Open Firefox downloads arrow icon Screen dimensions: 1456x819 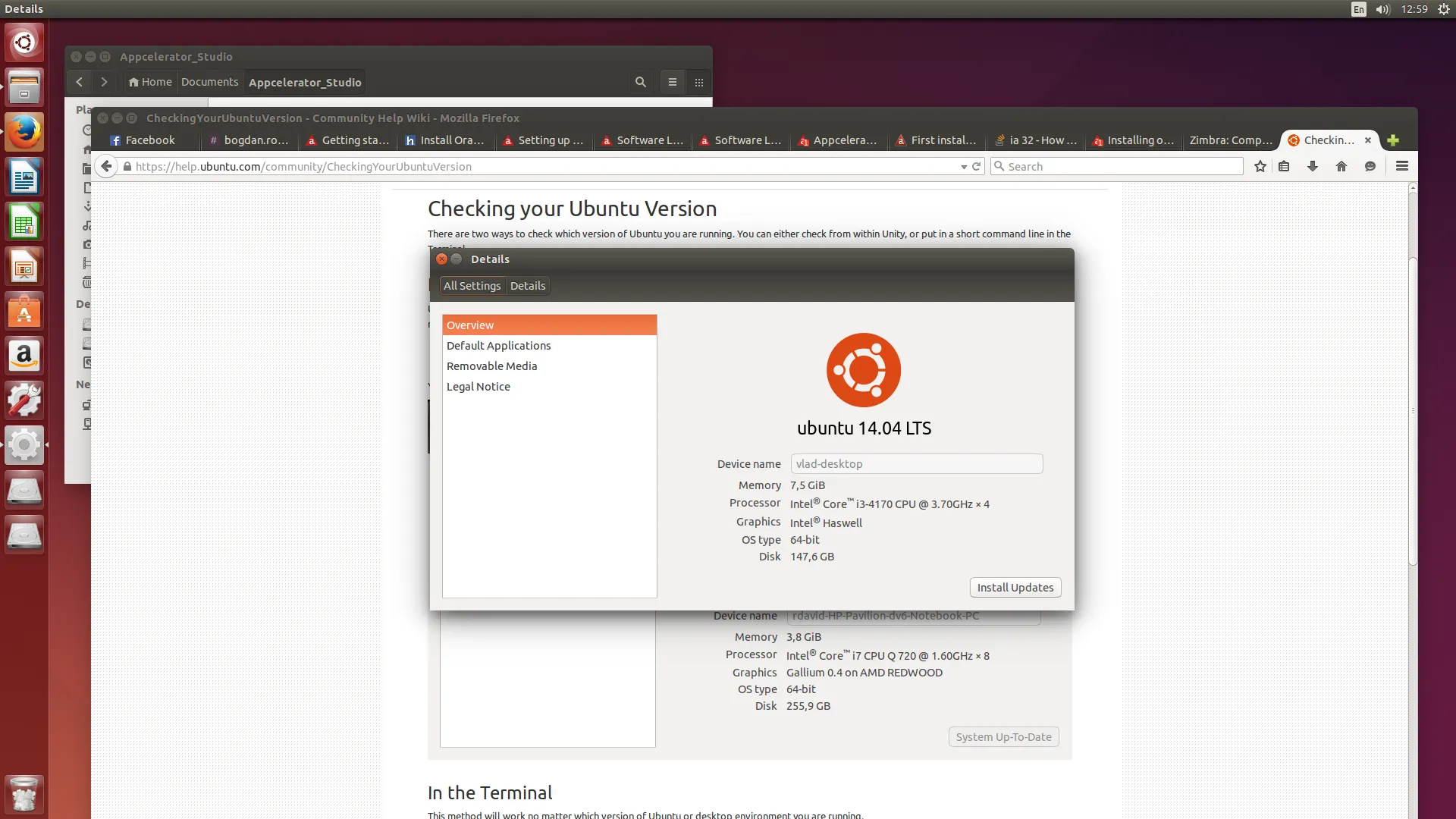pyautogui.click(x=1313, y=166)
